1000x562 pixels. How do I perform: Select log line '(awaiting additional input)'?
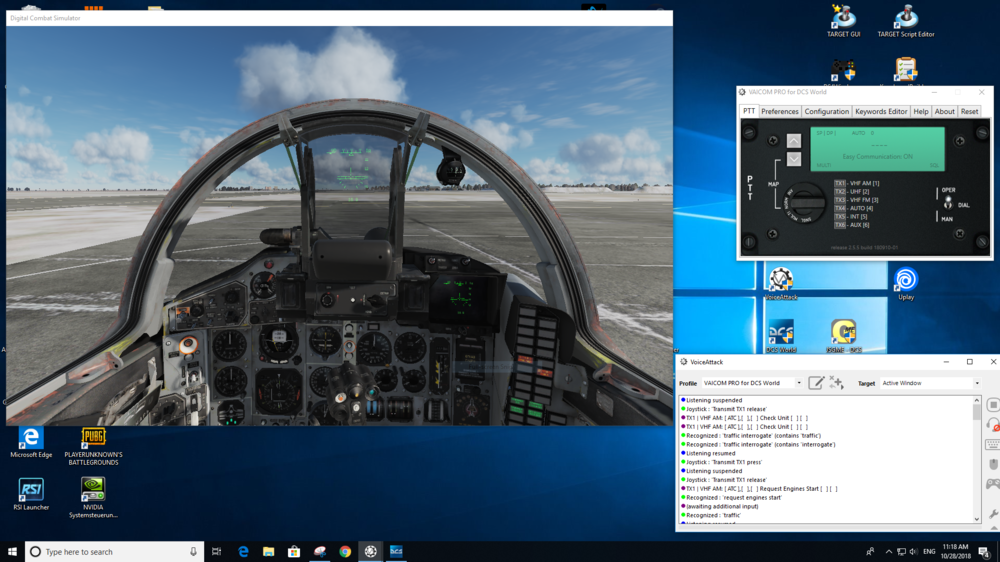[722, 507]
